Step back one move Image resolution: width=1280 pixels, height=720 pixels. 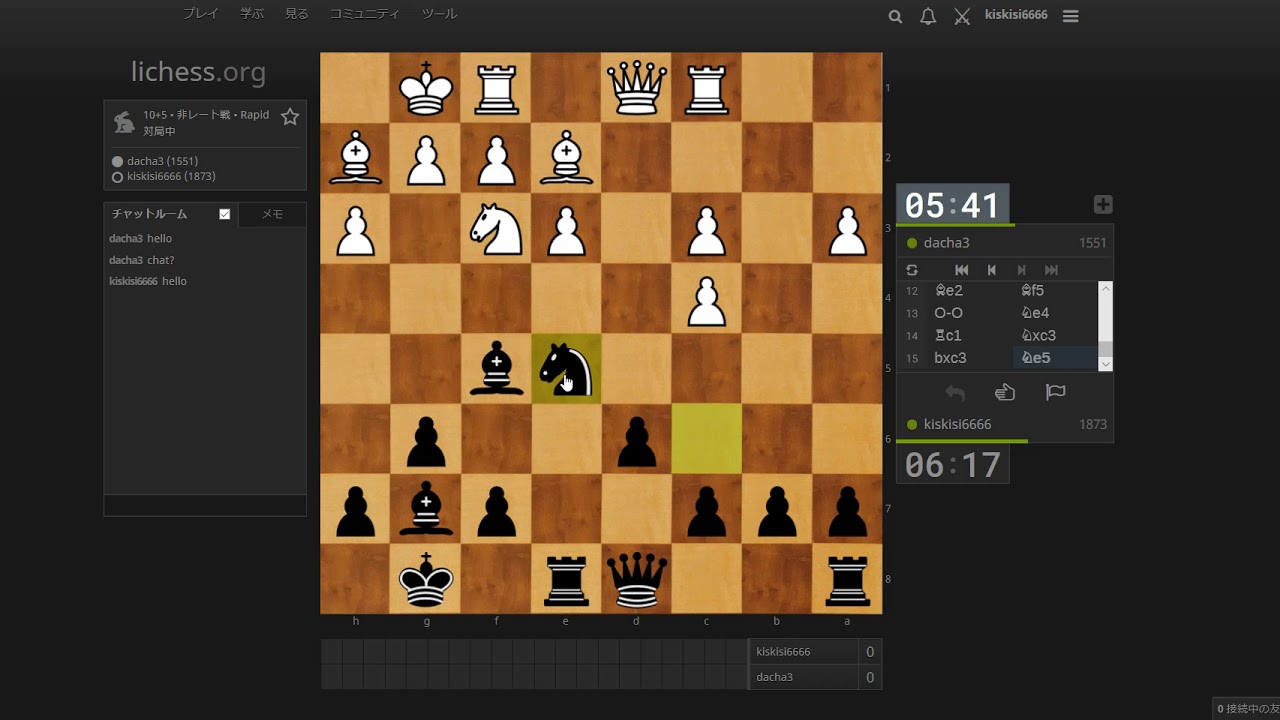coord(991,270)
